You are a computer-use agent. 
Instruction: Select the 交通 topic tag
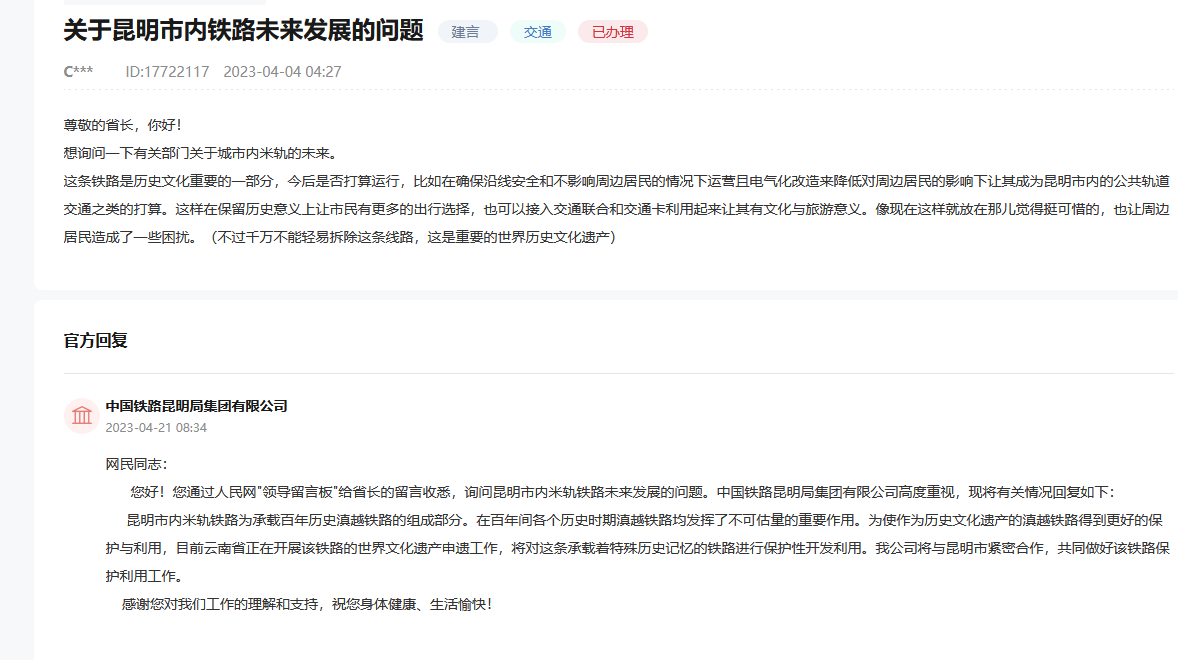(x=538, y=32)
